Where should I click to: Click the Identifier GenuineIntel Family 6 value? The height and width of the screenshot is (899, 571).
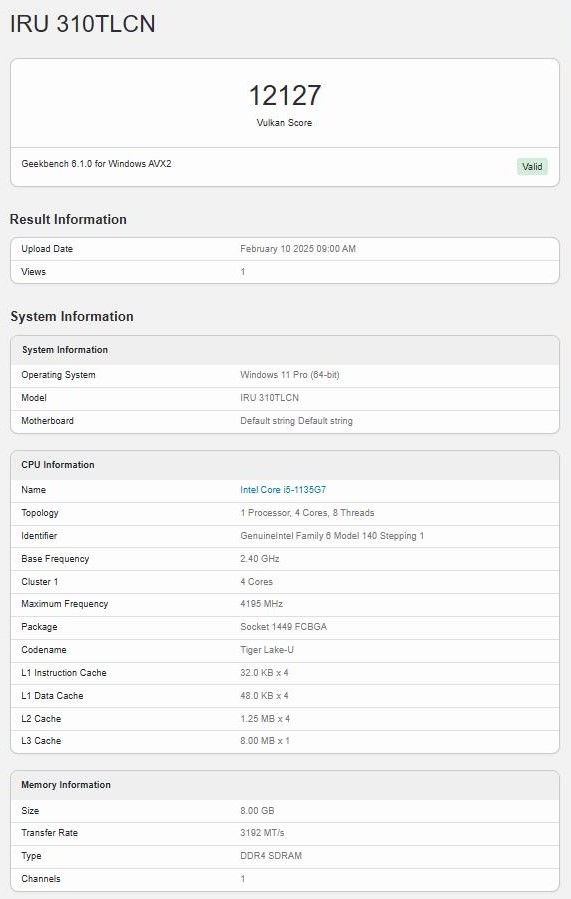pyautogui.click(x=332, y=536)
